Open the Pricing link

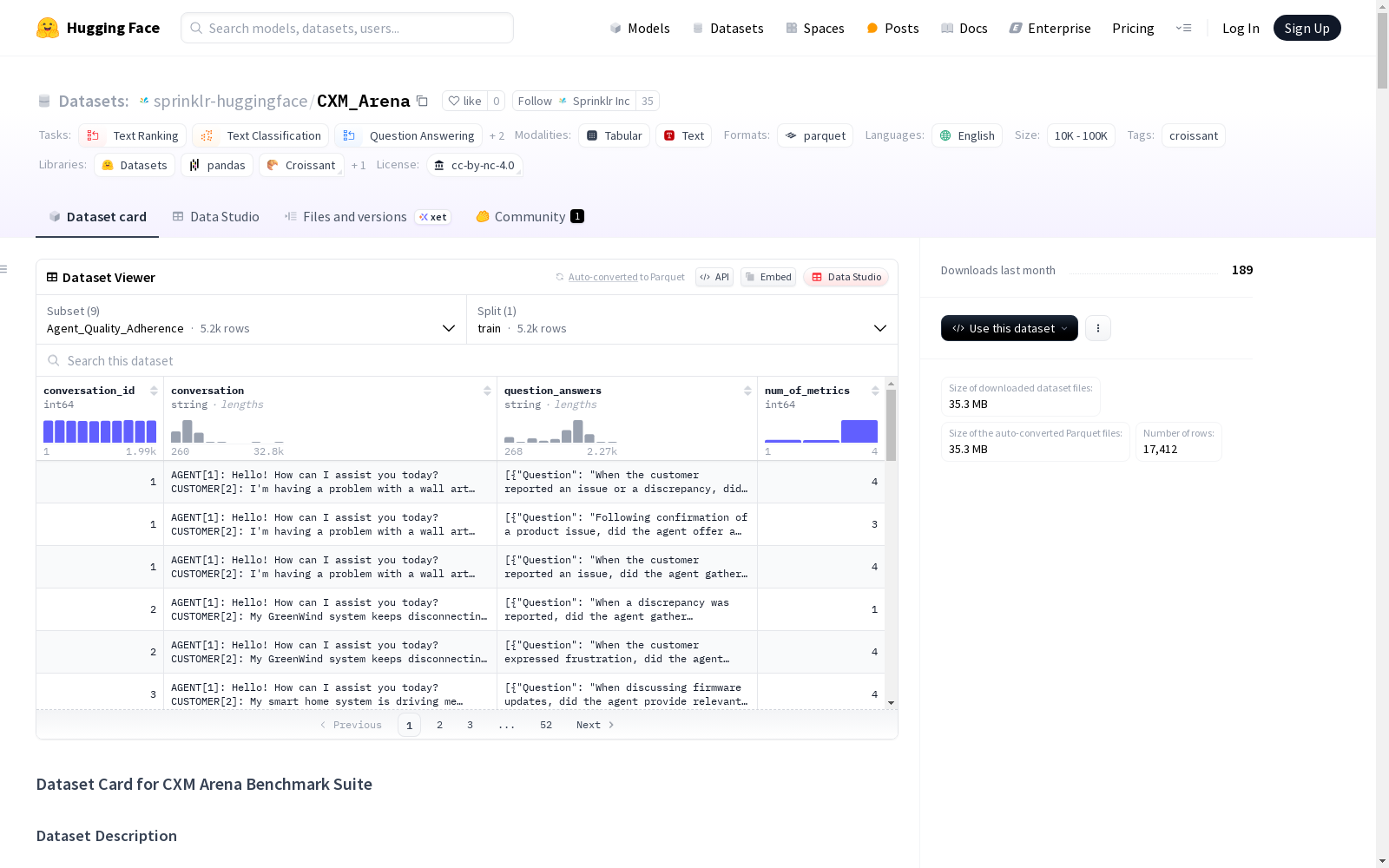tap(1133, 28)
